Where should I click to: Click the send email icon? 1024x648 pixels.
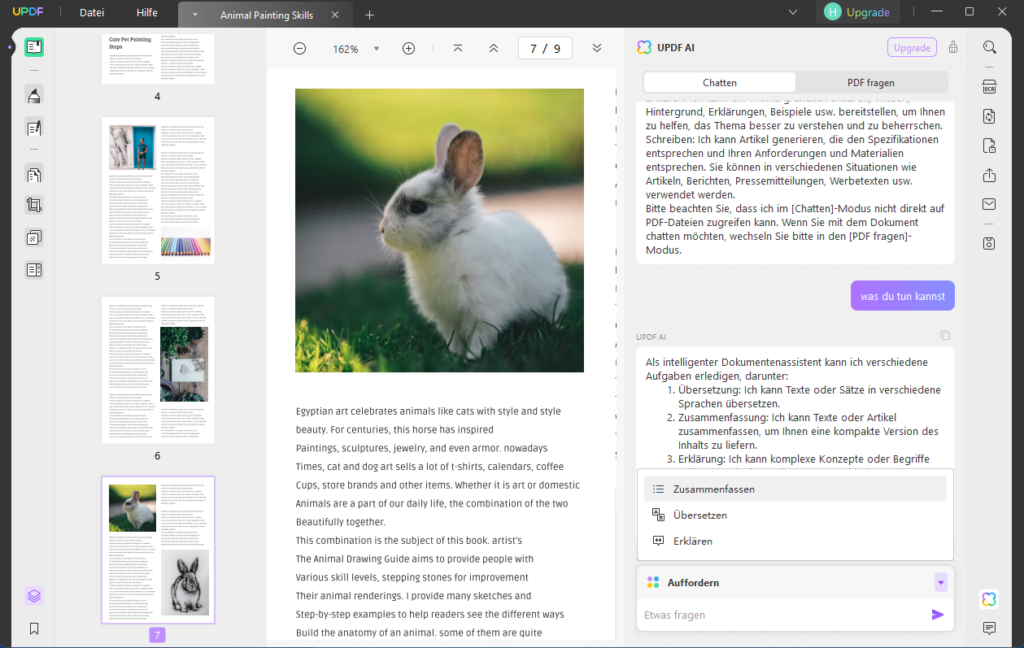click(x=989, y=204)
